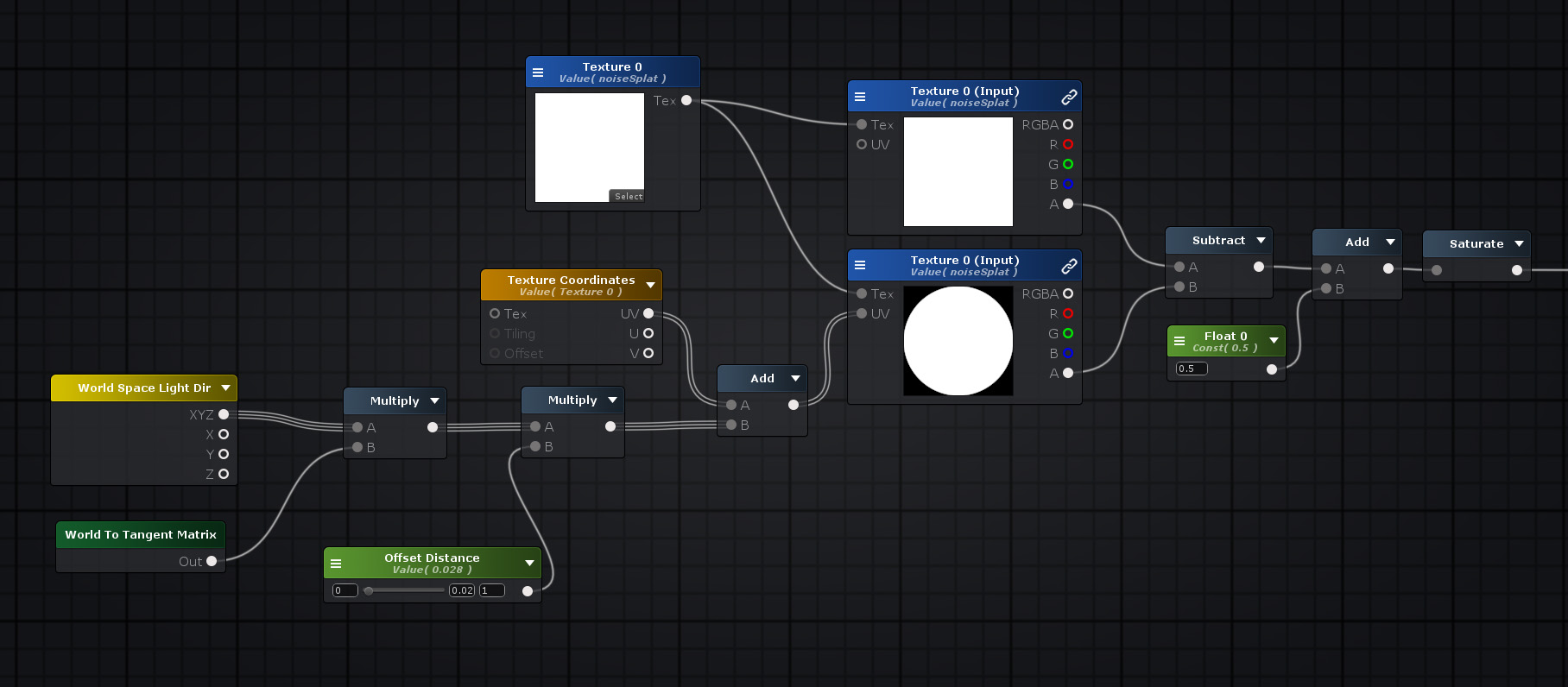Click hamburger icon on circle-preview Texture 0 (Input) node
The width and height of the screenshot is (1568, 687).
[860, 266]
